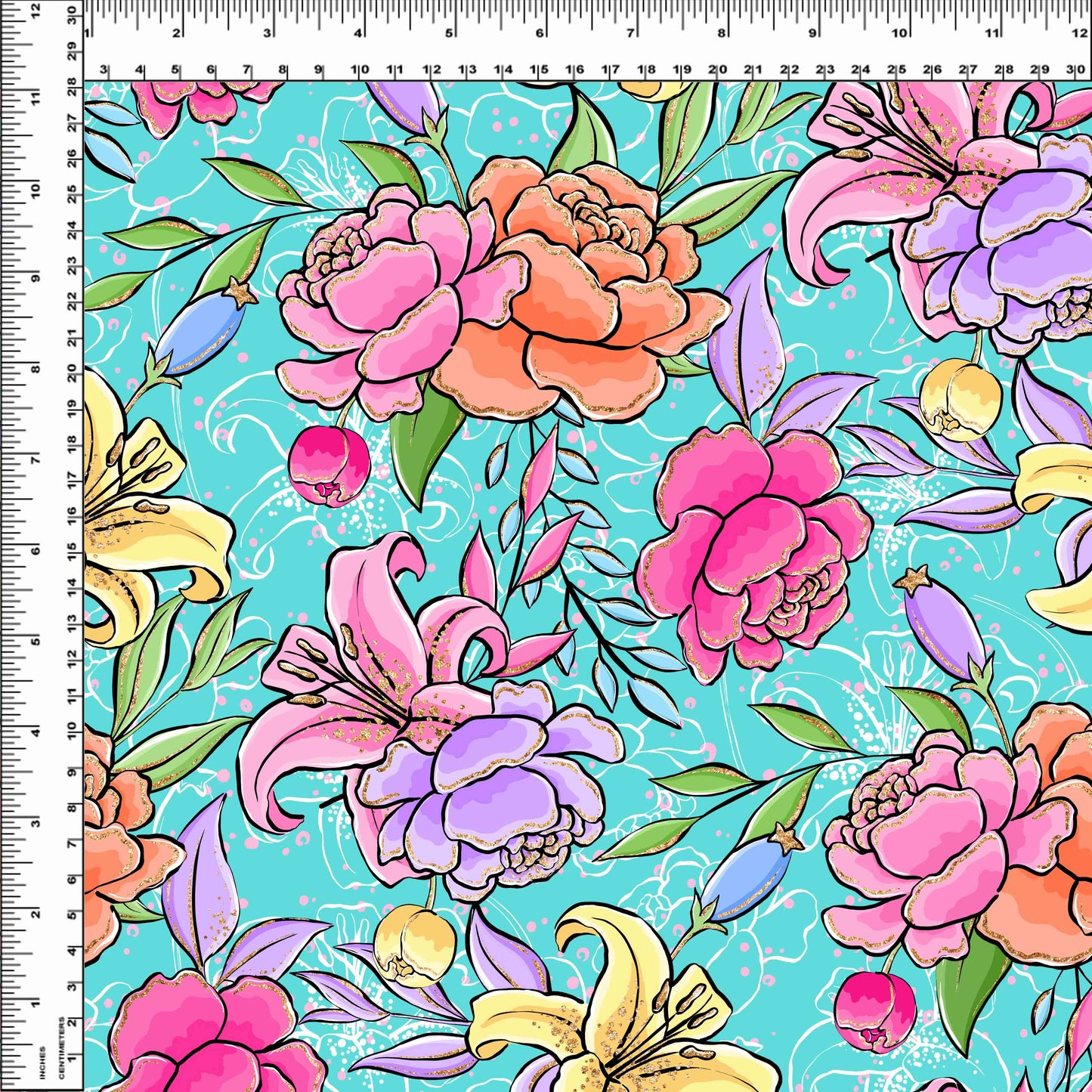Click the 12 inch mark on top ruler
Image resolution: width=1092 pixels, height=1092 pixels.
[x=1081, y=32]
